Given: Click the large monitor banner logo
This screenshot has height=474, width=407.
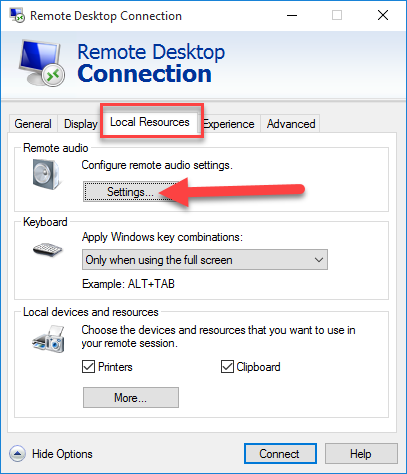Looking at the screenshot, I should coord(42,63).
